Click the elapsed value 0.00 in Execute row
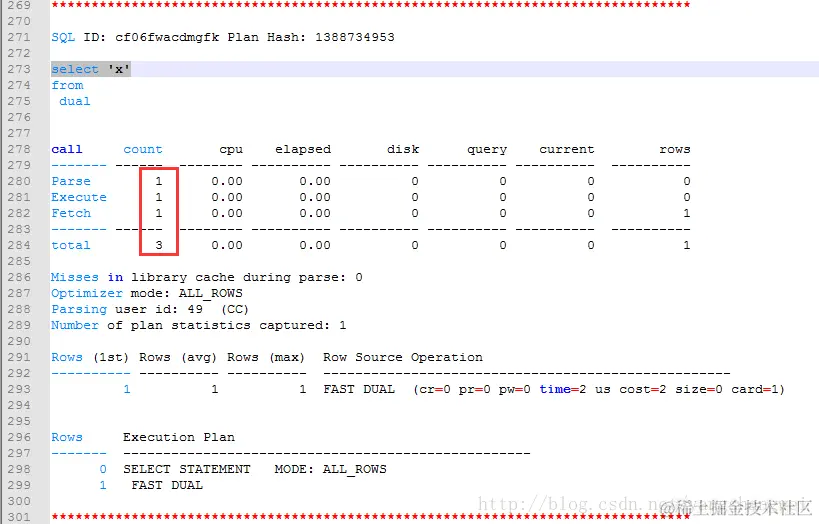 click(315, 197)
